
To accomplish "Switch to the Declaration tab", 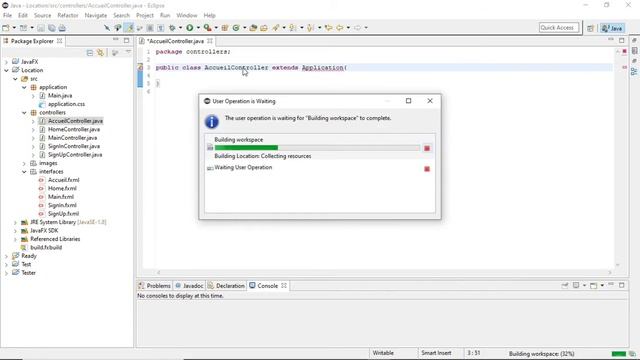I will pos(226,286).
